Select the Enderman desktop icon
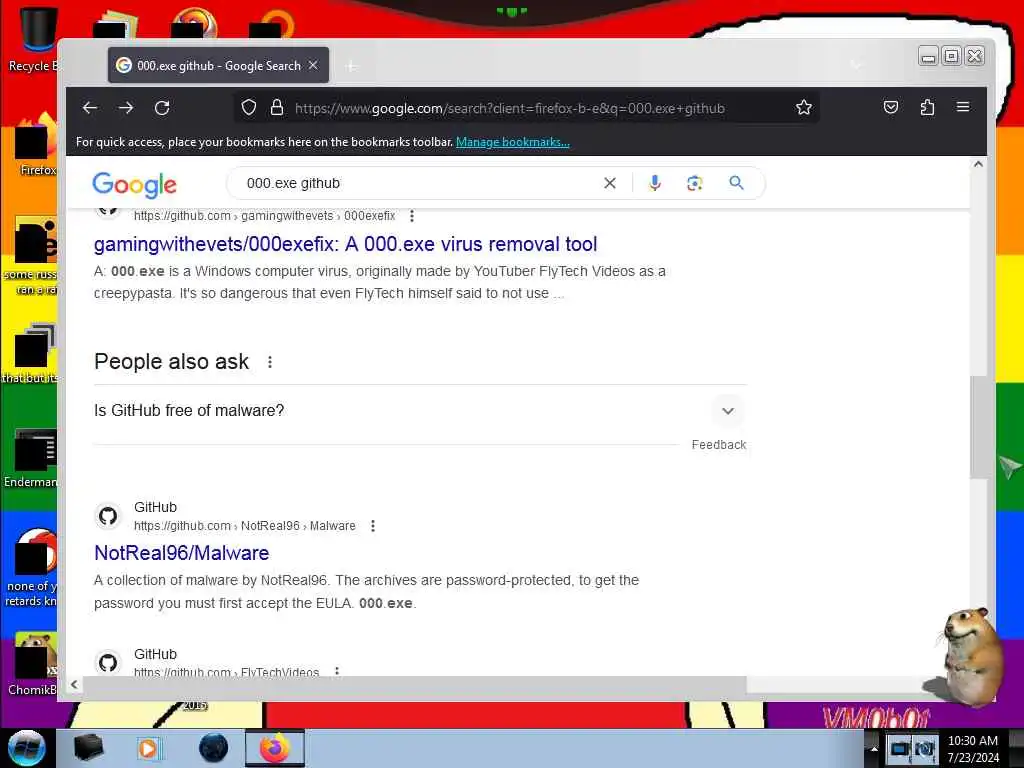This screenshot has height=768, width=1024. pyautogui.click(x=31, y=458)
